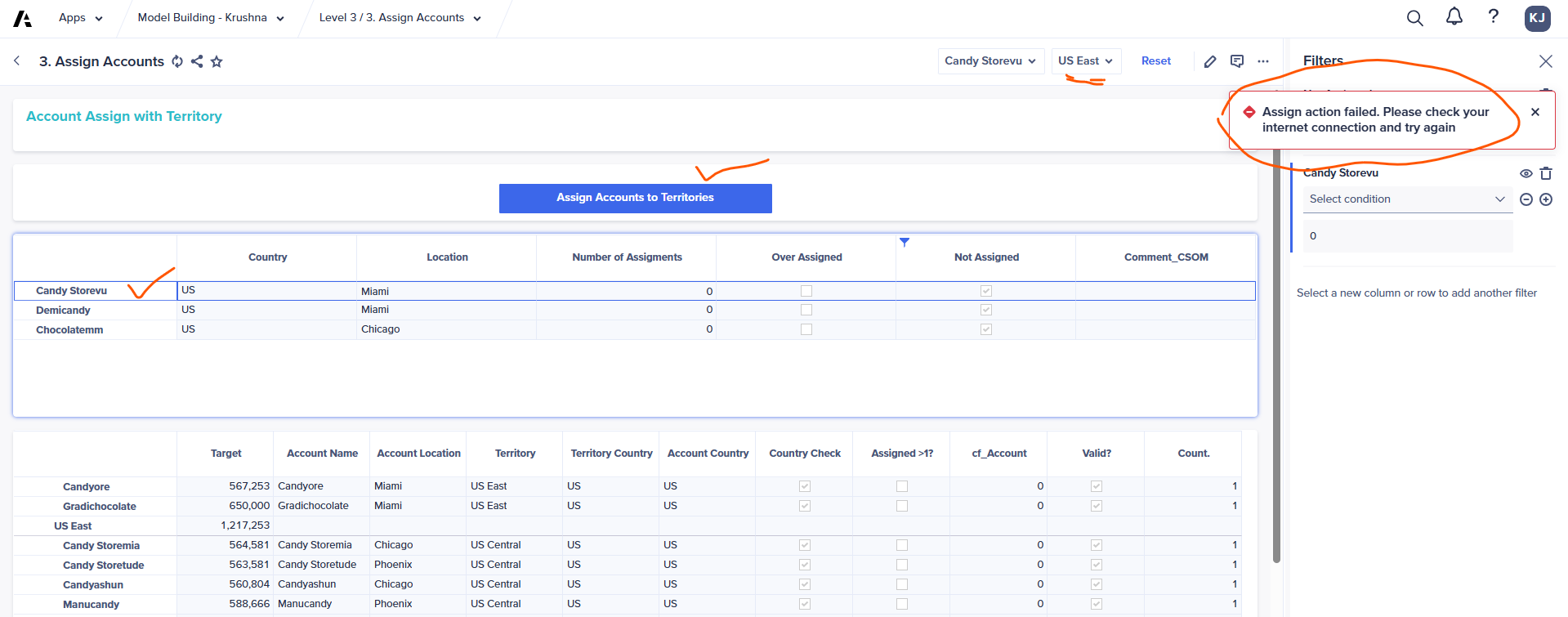The image size is (1568, 617).
Task: Click the filter value input field
Action: 1408,236
